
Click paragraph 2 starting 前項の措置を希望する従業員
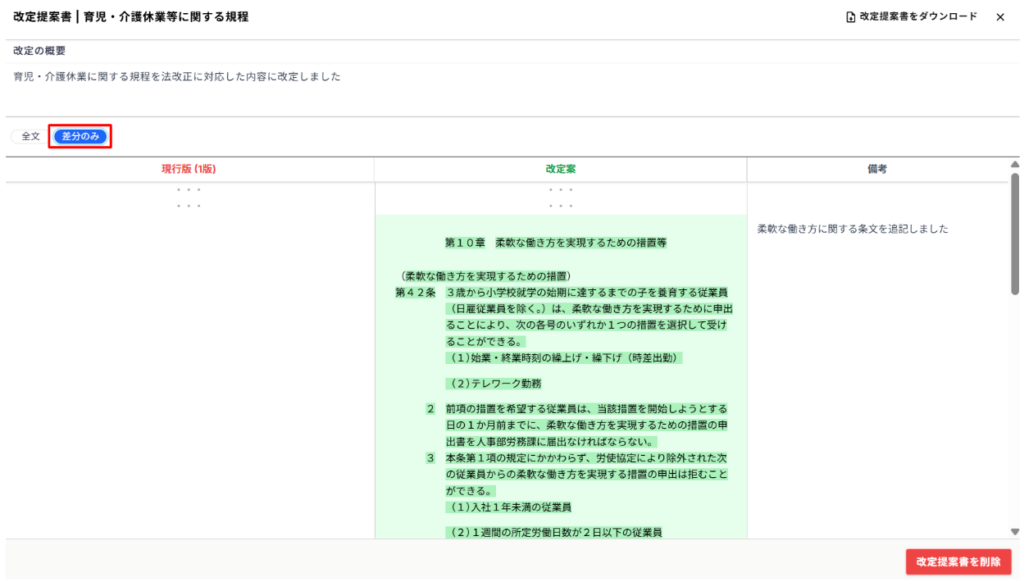click(x=586, y=425)
